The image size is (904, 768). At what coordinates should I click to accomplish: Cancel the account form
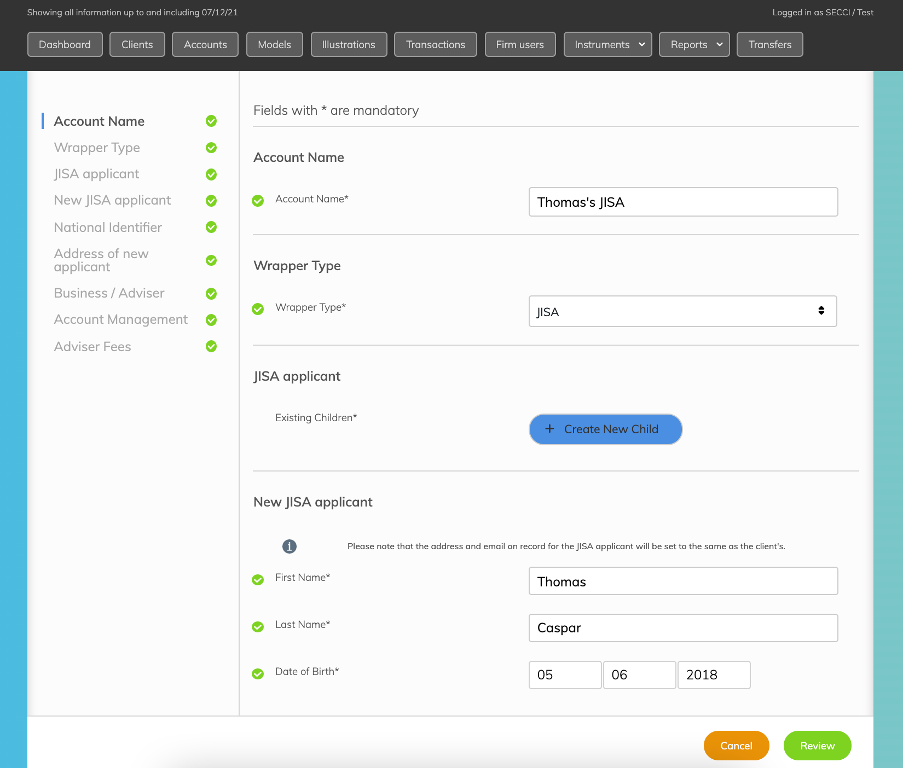point(736,745)
